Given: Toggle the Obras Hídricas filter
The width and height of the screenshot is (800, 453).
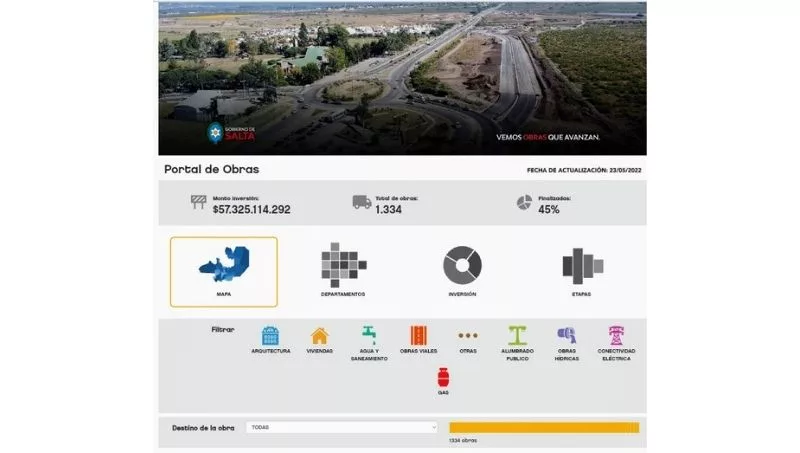Looking at the screenshot, I should coord(566,336).
